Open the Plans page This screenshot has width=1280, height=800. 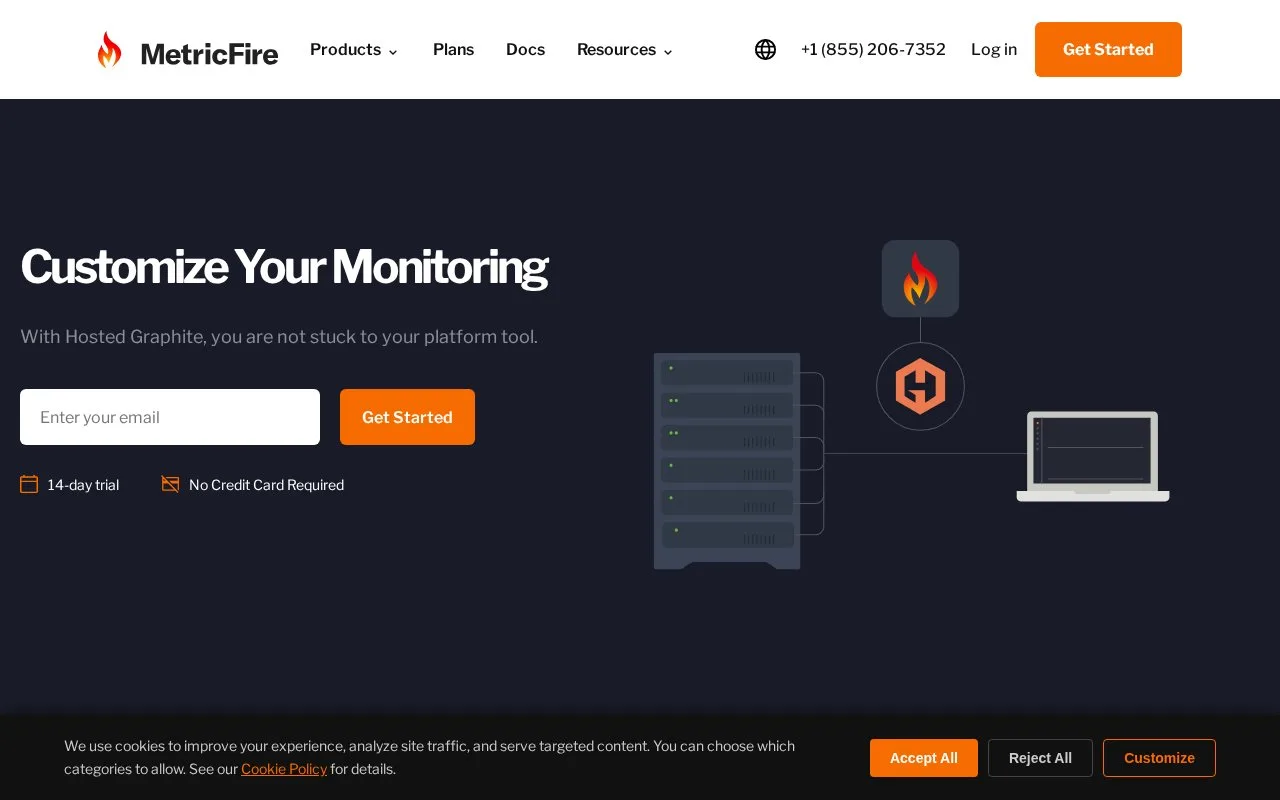(453, 49)
